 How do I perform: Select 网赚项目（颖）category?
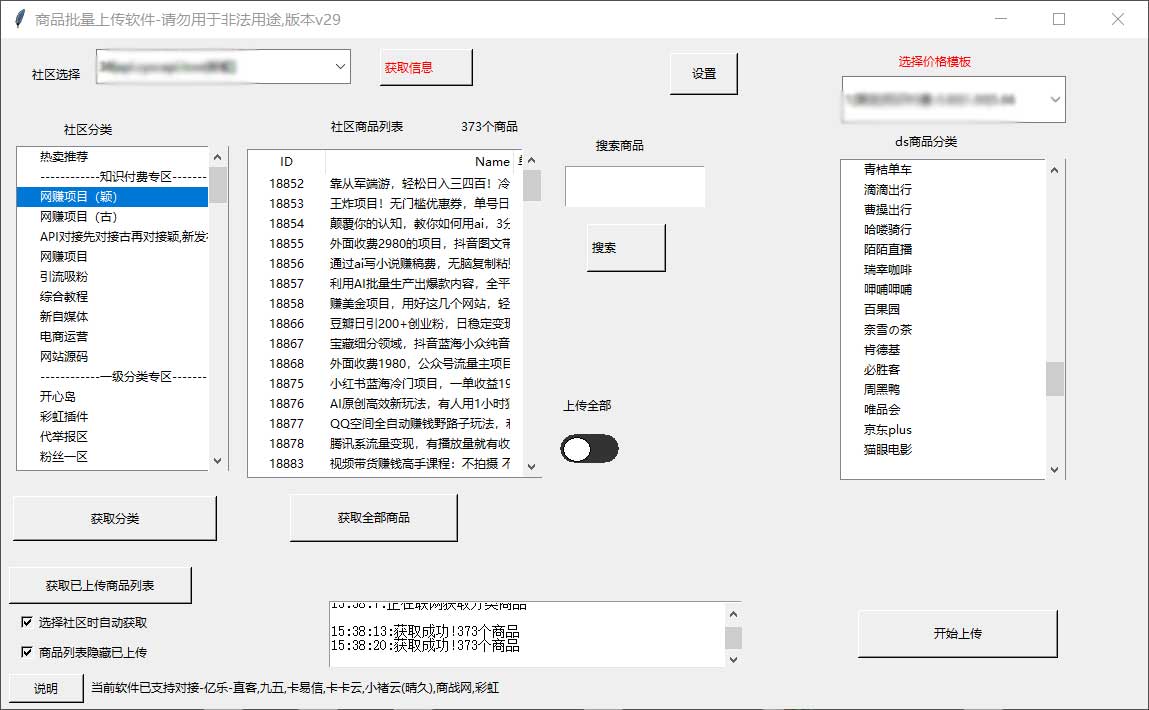113,196
